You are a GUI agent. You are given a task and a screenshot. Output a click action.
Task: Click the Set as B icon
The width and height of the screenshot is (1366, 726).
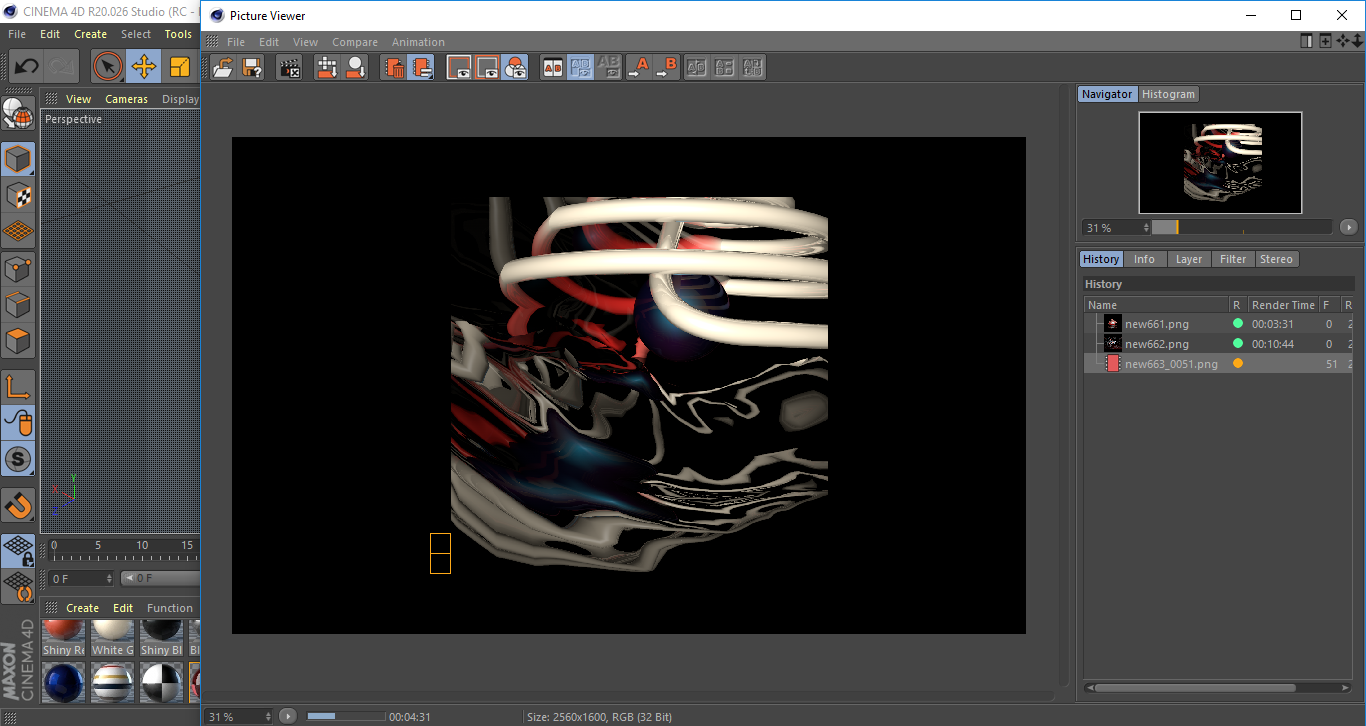click(x=666, y=67)
